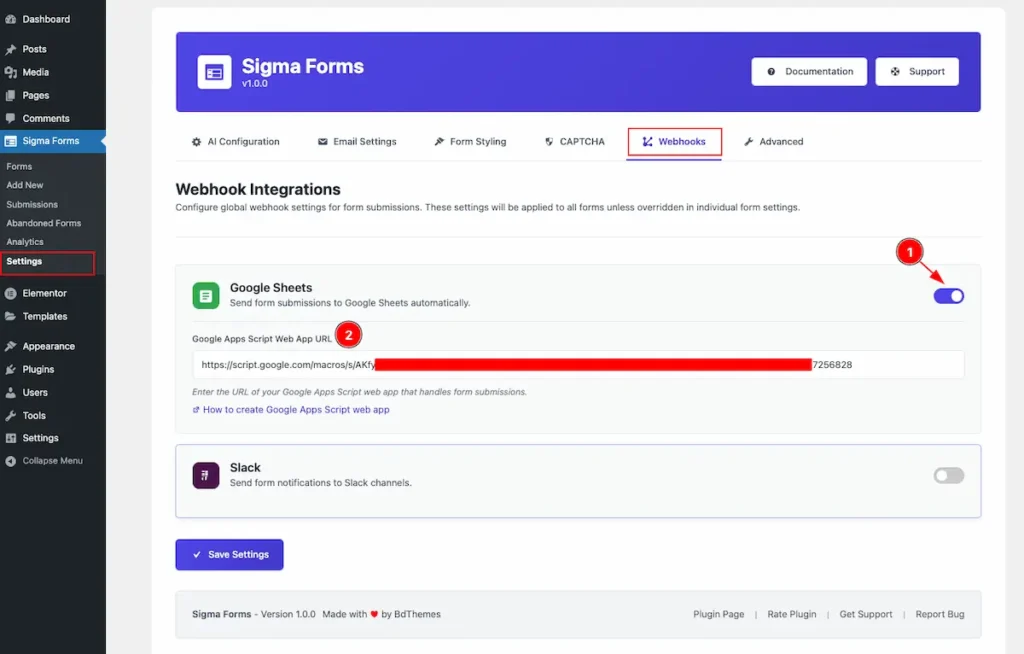Screen dimensions: 1024x654
Task: Click the Save Settings button
Action: [229, 555]
